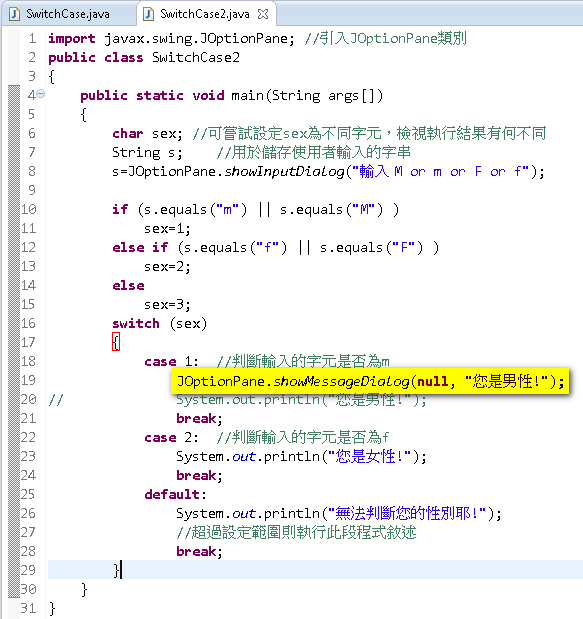The width and height of the screenshot is (583, 619).
Task: Click the break statement on line 28
Action: (199, 551)
